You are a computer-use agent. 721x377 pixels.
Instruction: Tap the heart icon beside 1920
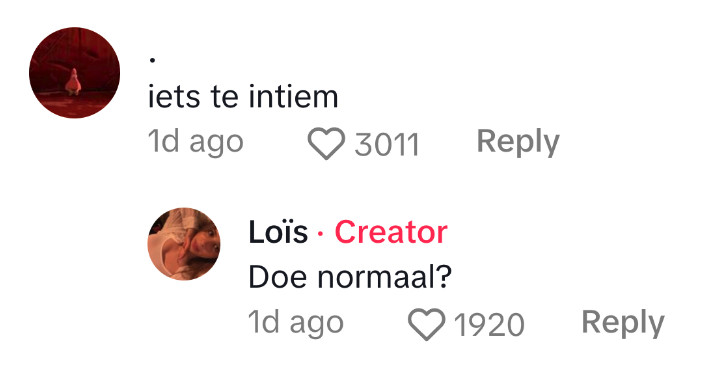pos(426,324)
